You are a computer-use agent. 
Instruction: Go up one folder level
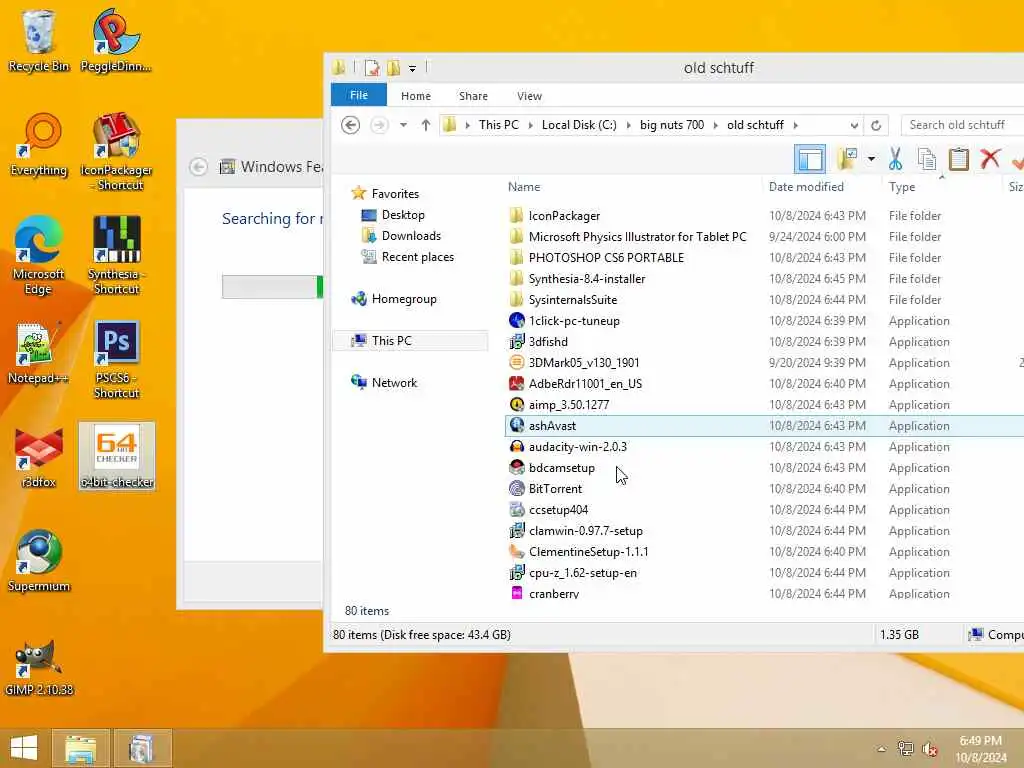point(426,125)
